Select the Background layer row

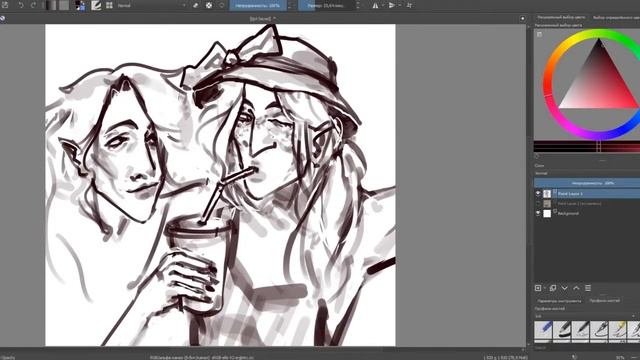(x=587, y=213)
